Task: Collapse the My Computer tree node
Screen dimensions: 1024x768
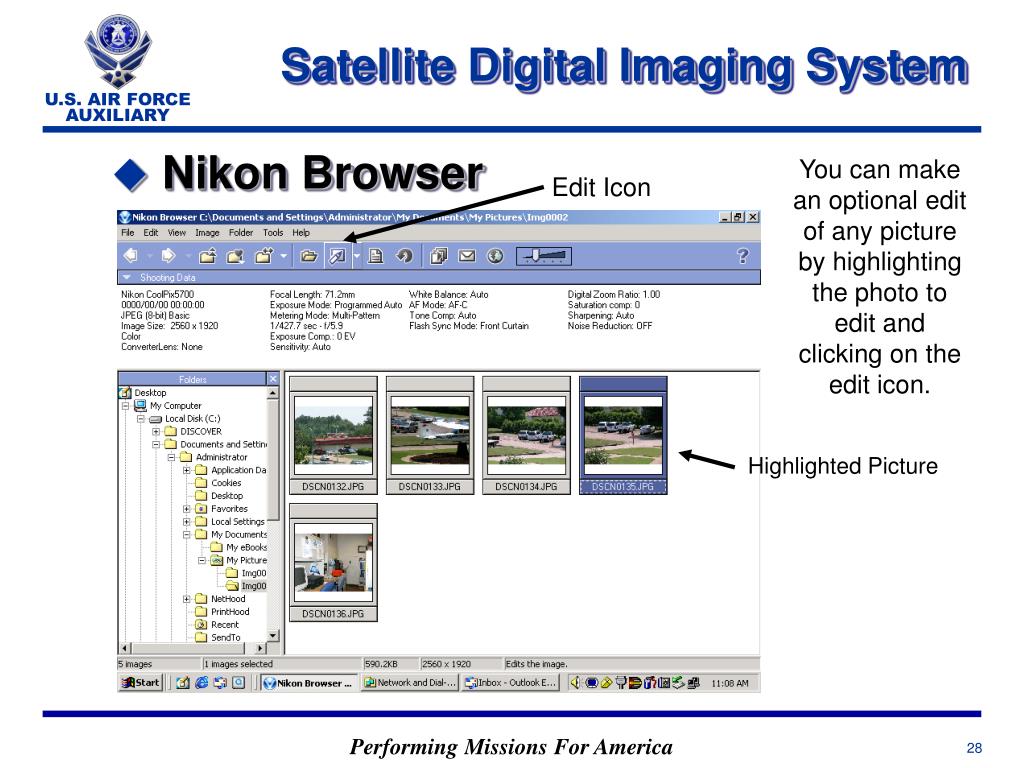Action: [125, 406]
